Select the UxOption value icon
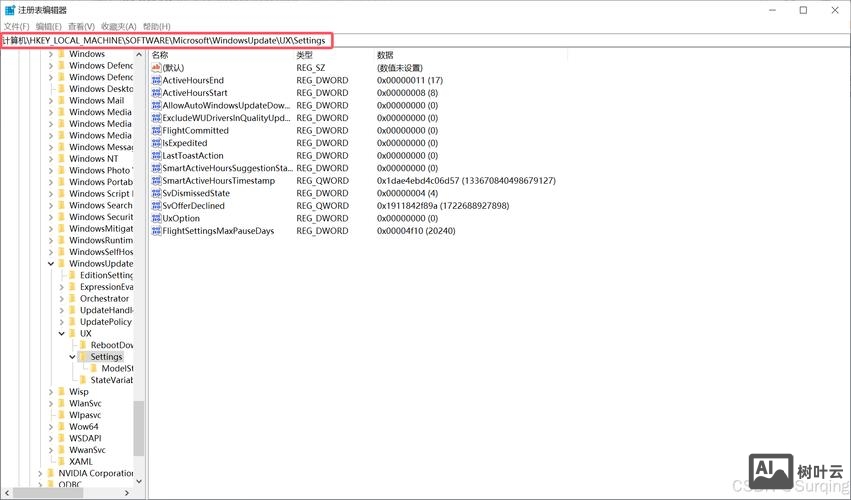The image size is (851, 500). 156,218
